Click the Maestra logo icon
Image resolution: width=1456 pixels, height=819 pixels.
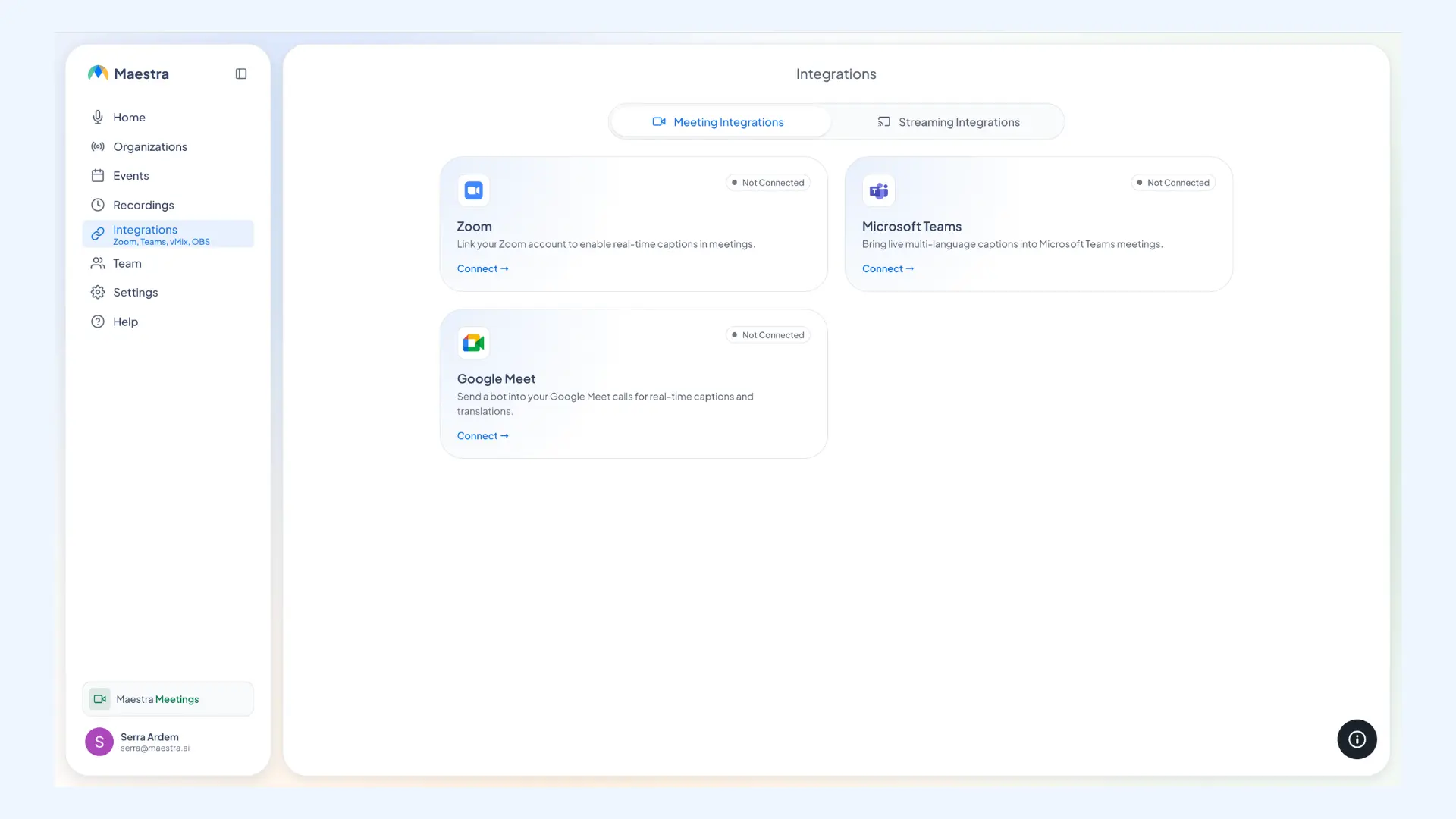coord(98,74)
